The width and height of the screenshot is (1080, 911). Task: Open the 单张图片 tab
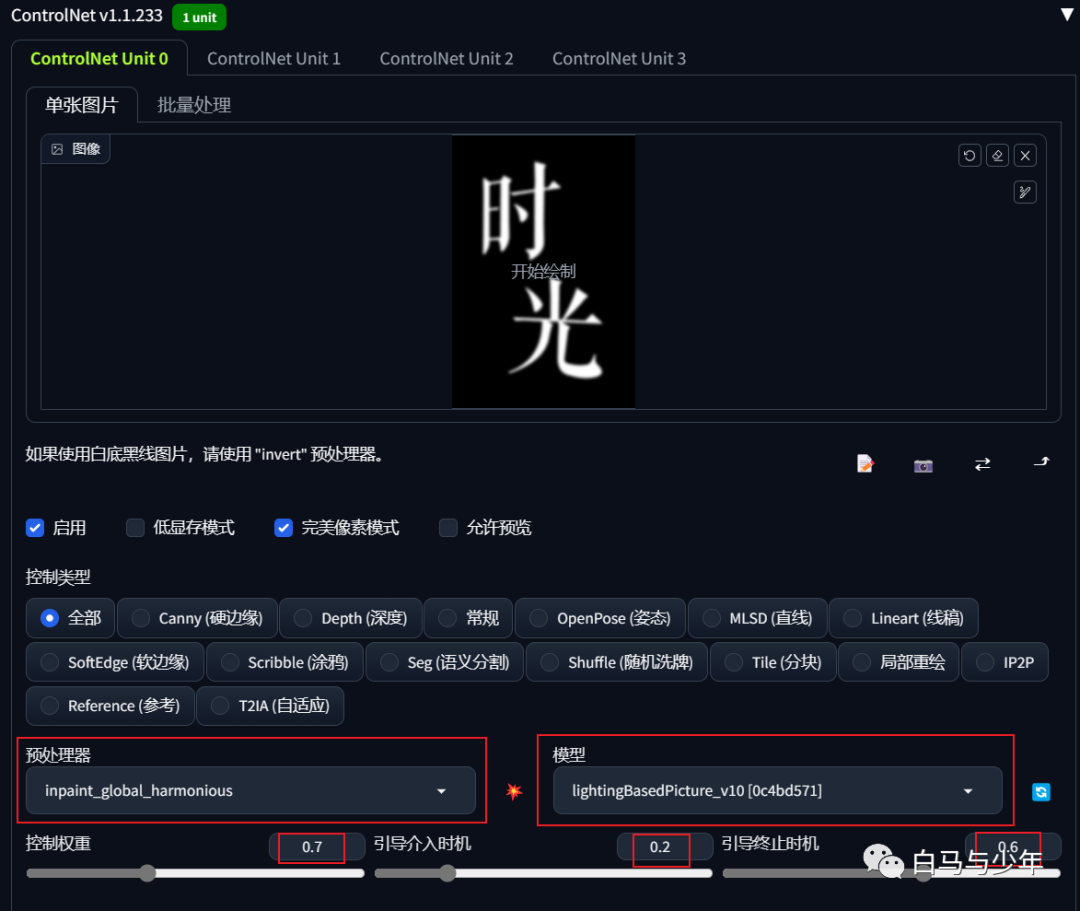pos(82,105)
